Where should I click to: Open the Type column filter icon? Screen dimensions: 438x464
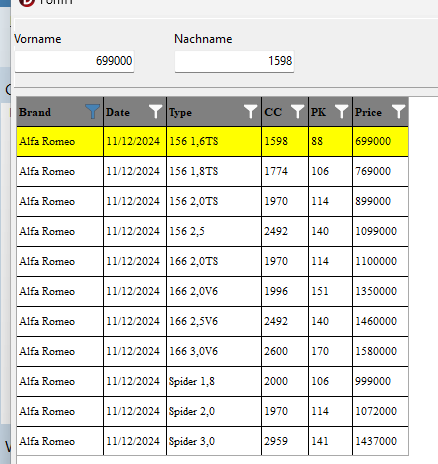pyautogui.click(x=250, y=111)
